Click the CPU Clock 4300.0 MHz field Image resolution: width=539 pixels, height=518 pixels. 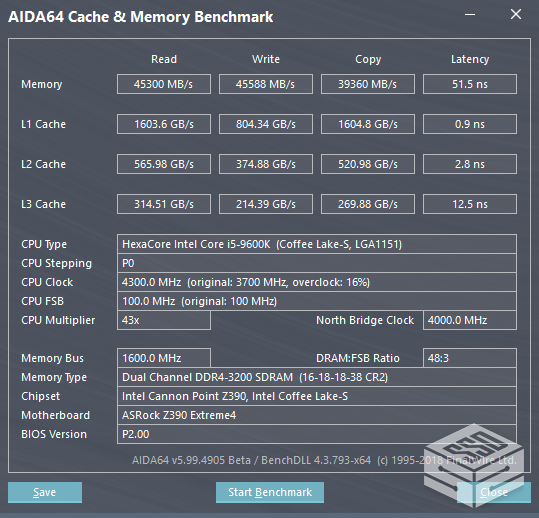[317, 282]
